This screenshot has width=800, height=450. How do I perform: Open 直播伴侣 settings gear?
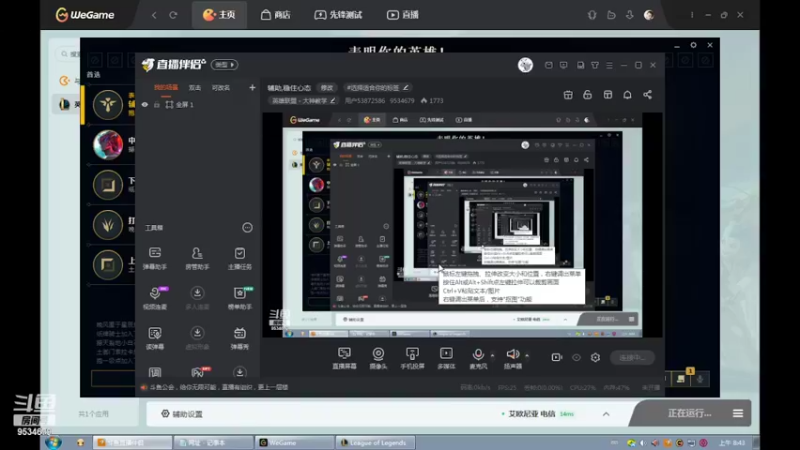coord(595,358)
